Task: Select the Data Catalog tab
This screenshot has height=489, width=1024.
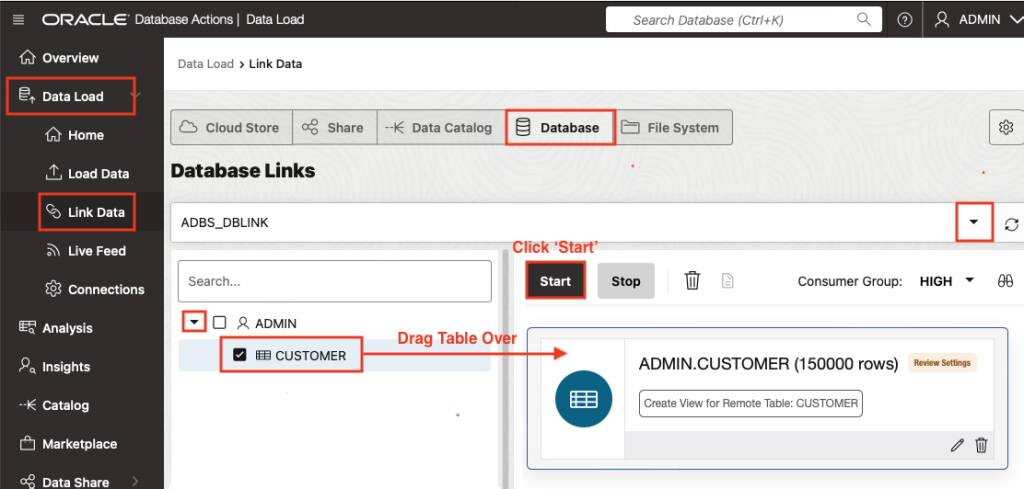Action: (441, 127)
